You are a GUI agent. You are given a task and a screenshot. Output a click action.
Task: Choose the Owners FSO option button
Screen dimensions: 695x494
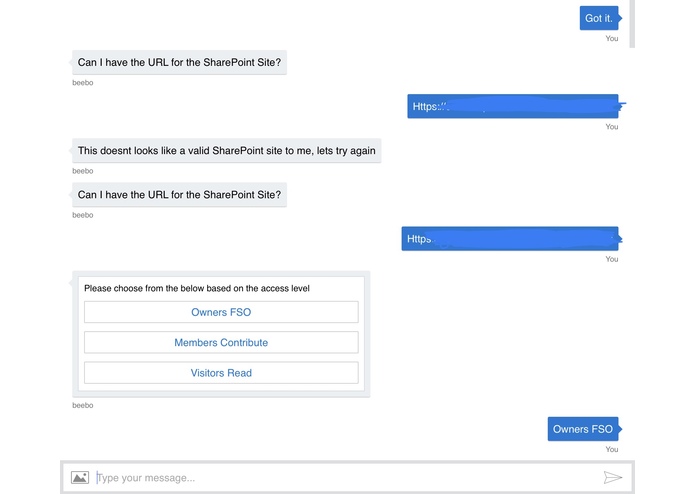click(x=221, y=312)
